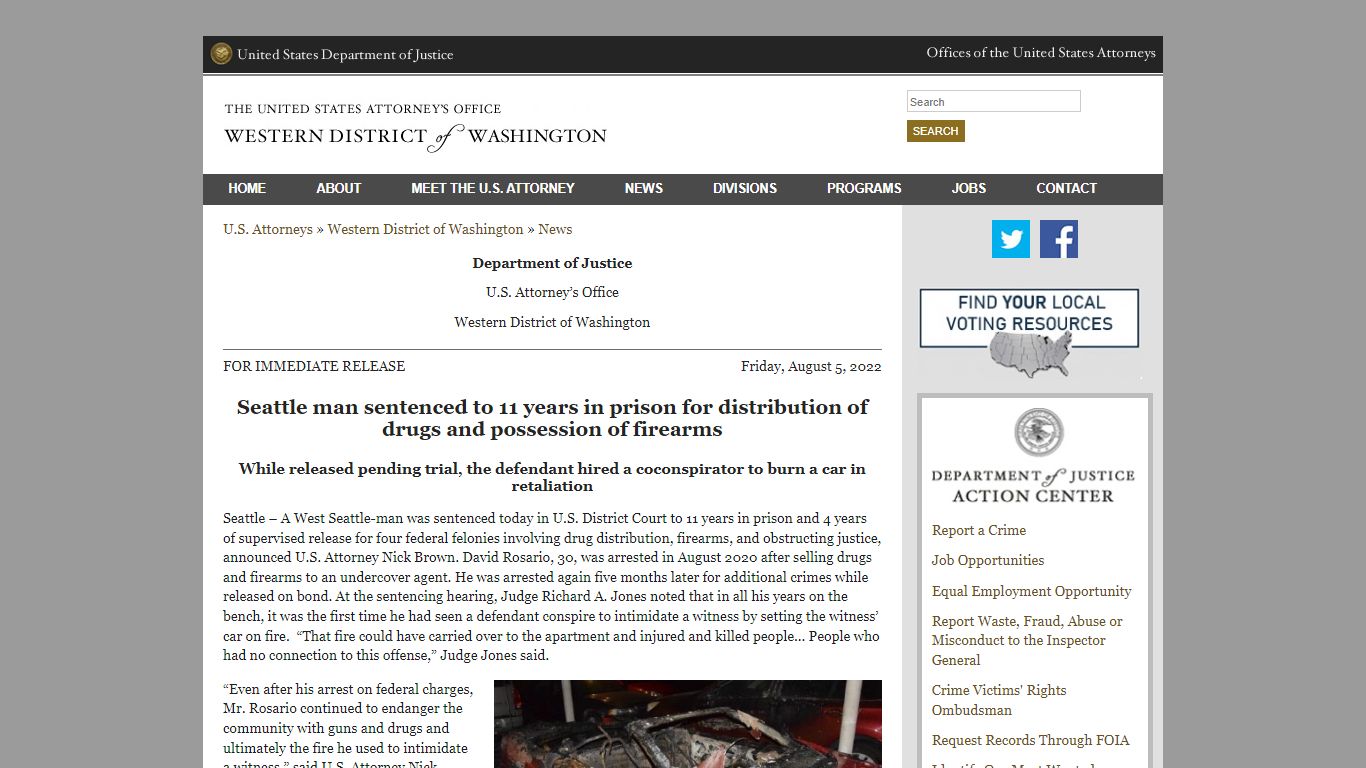Click the burned car photo
The image size is (1366, 768).
pyautogui.click(x=688, y=724)
